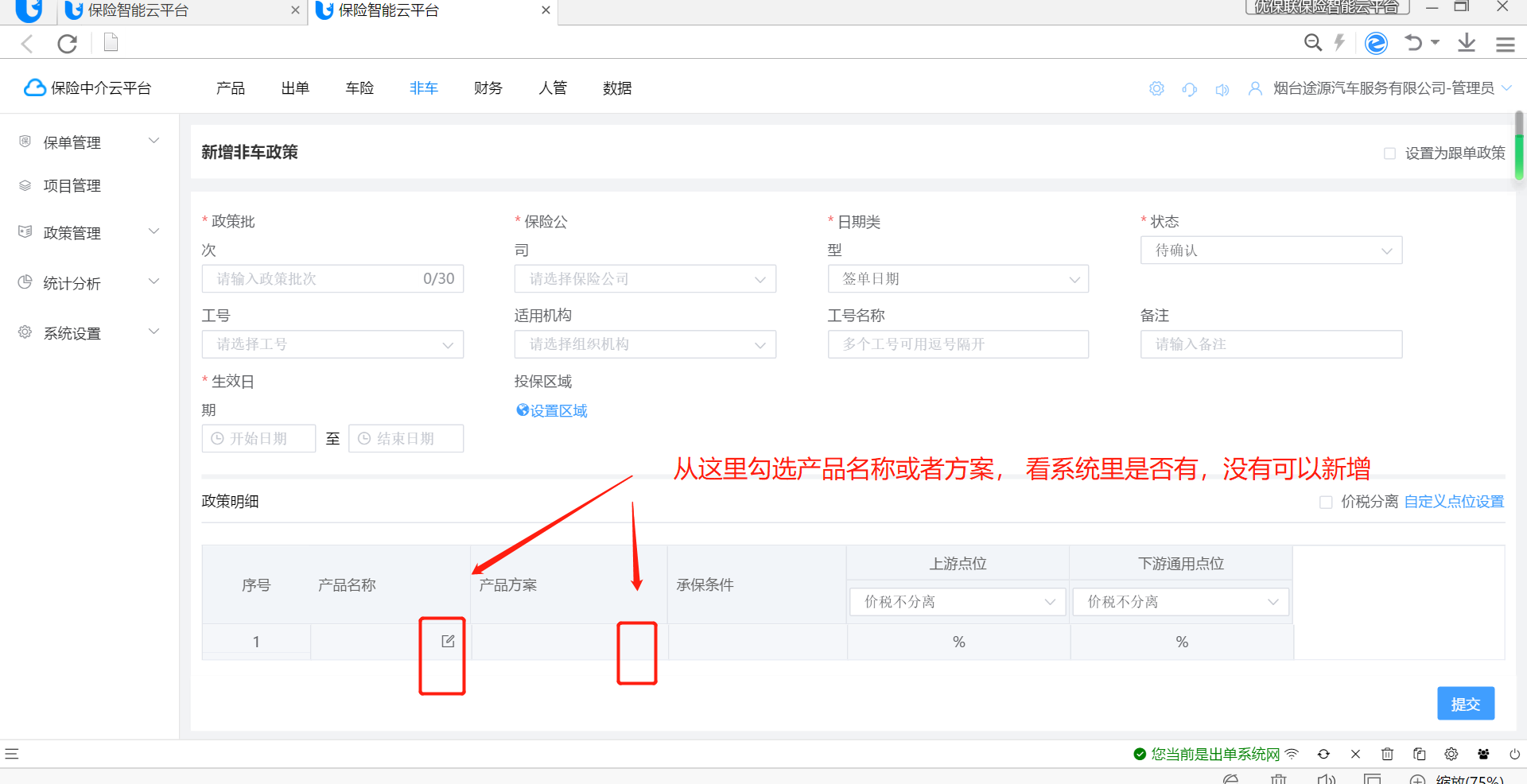
Task: Click the blank page icon in toolbar
Action: (x=111, y=42)
